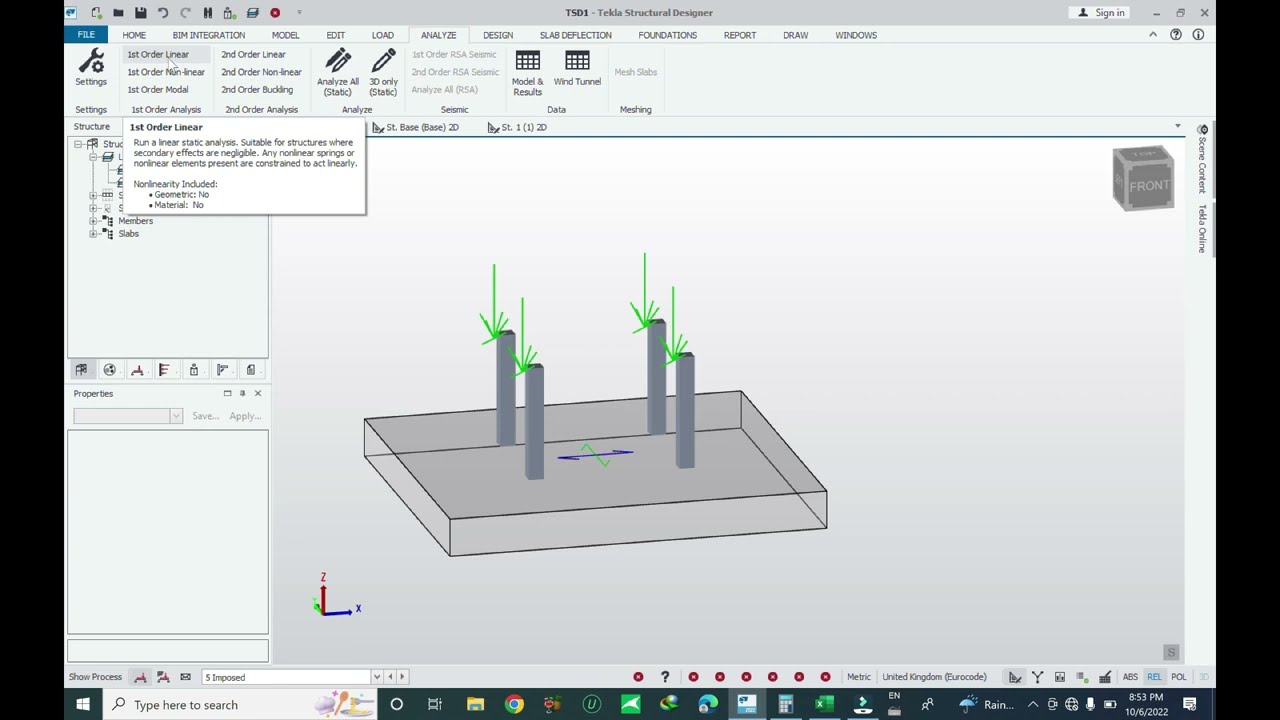Open Google Chrome from taskbar

[x=513, y=705]
